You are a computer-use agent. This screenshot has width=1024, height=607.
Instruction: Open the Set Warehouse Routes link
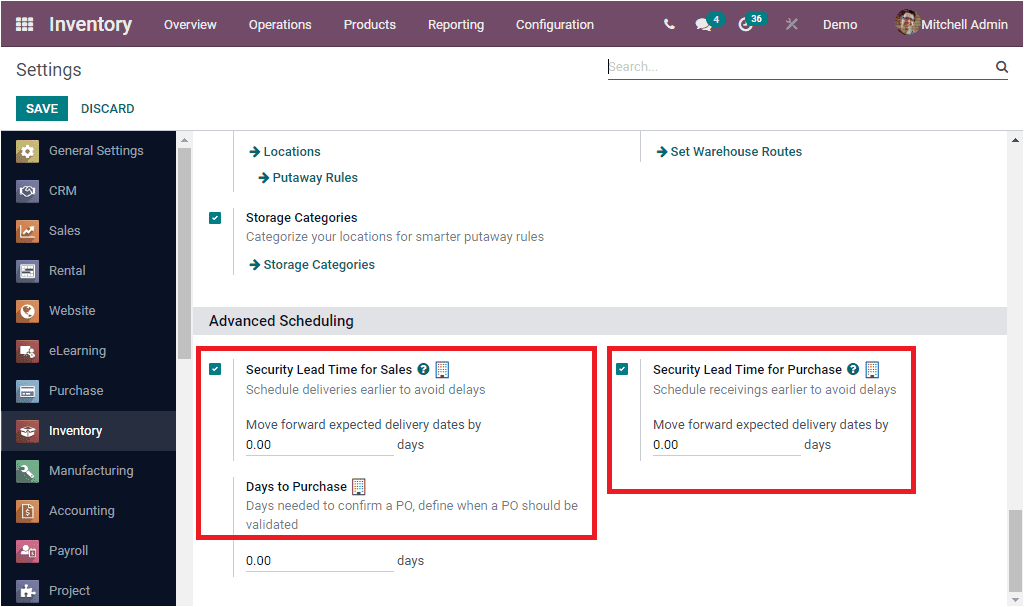(x=728, y=151)
